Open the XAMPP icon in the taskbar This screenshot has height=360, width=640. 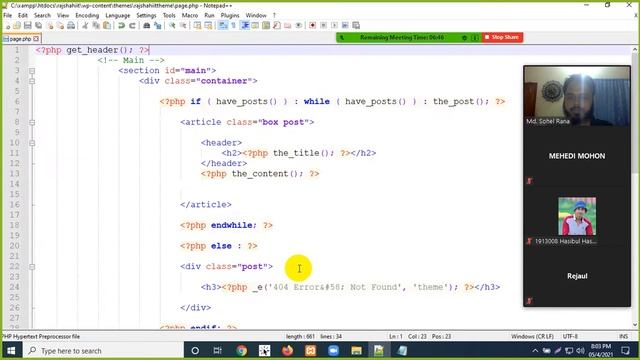point(311,351)
